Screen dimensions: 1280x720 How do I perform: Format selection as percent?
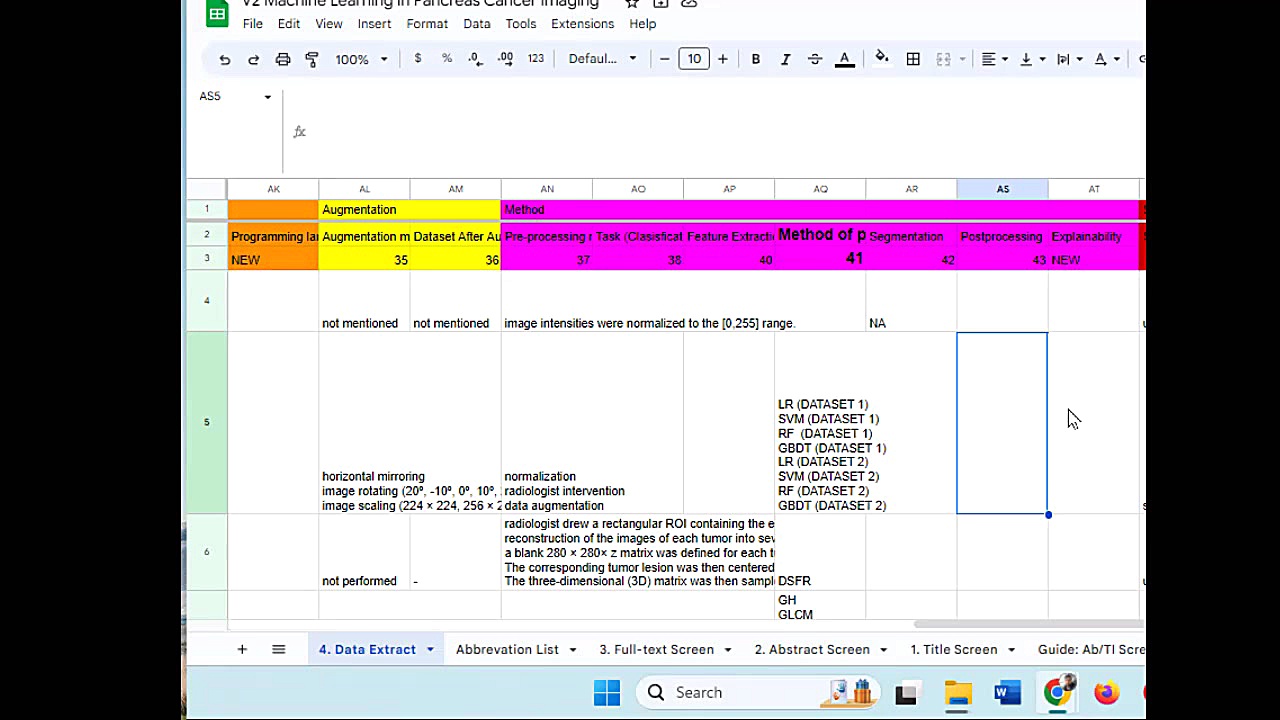tap(447, 59)
